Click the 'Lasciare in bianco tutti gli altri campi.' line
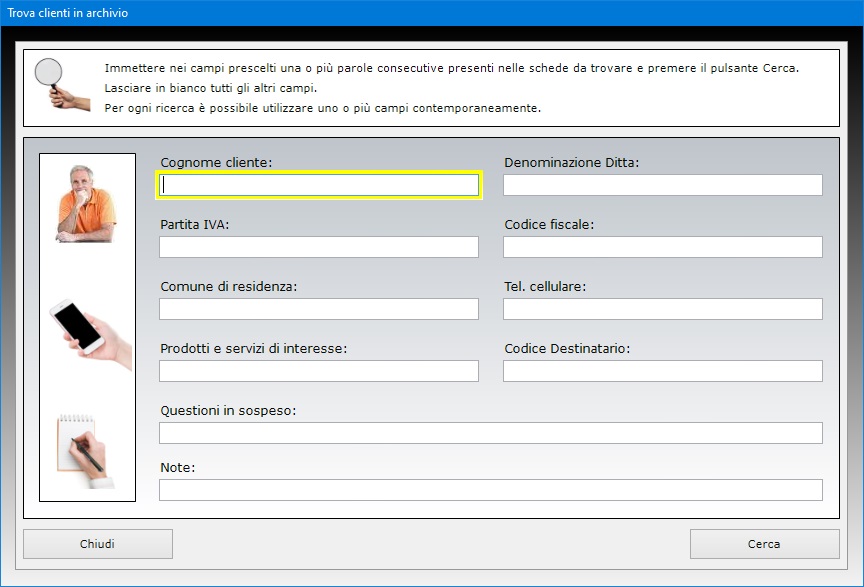Image resolution: width=864 pixels, height=587 pixels. pyautogui.click(x=211, y=88)
